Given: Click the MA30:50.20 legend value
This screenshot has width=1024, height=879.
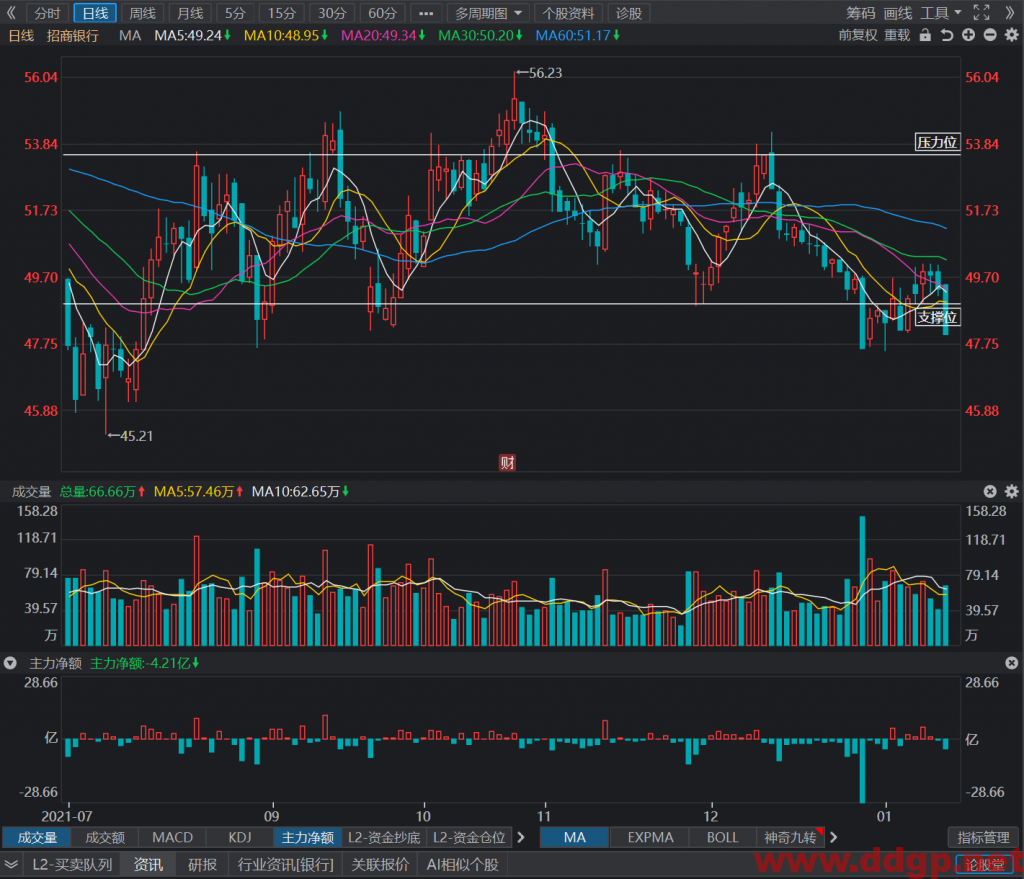Looking at the screenshot, I should (480, 35).
